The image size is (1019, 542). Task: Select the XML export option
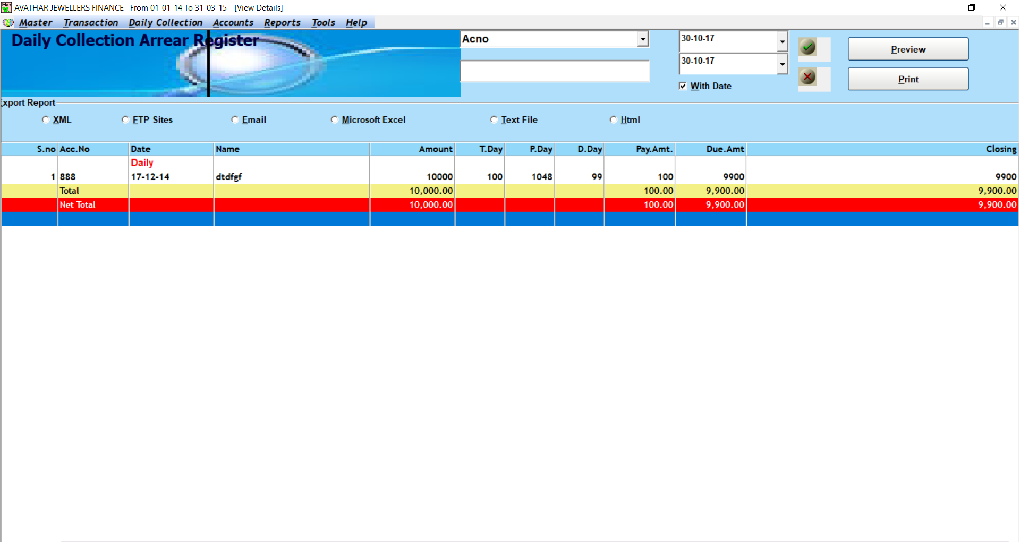point(45,120)
